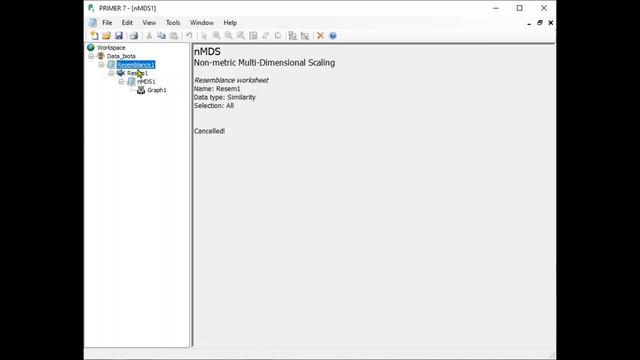Click 'Name: Resem1' line
The height and width of the screenshot is (360, 640).
(217, 89)
